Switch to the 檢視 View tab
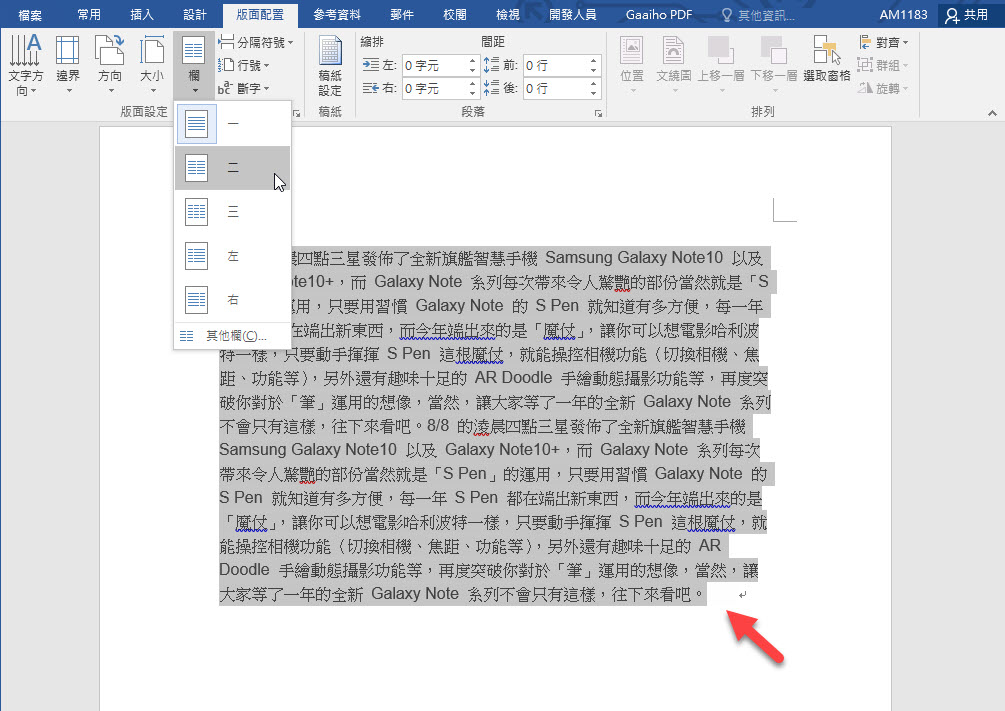Screen dimensions: 1005x711 (x=508, y=15)
